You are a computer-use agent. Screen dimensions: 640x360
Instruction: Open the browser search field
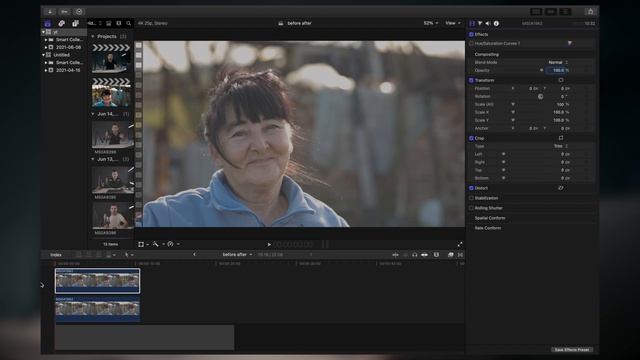click(129, 23)
